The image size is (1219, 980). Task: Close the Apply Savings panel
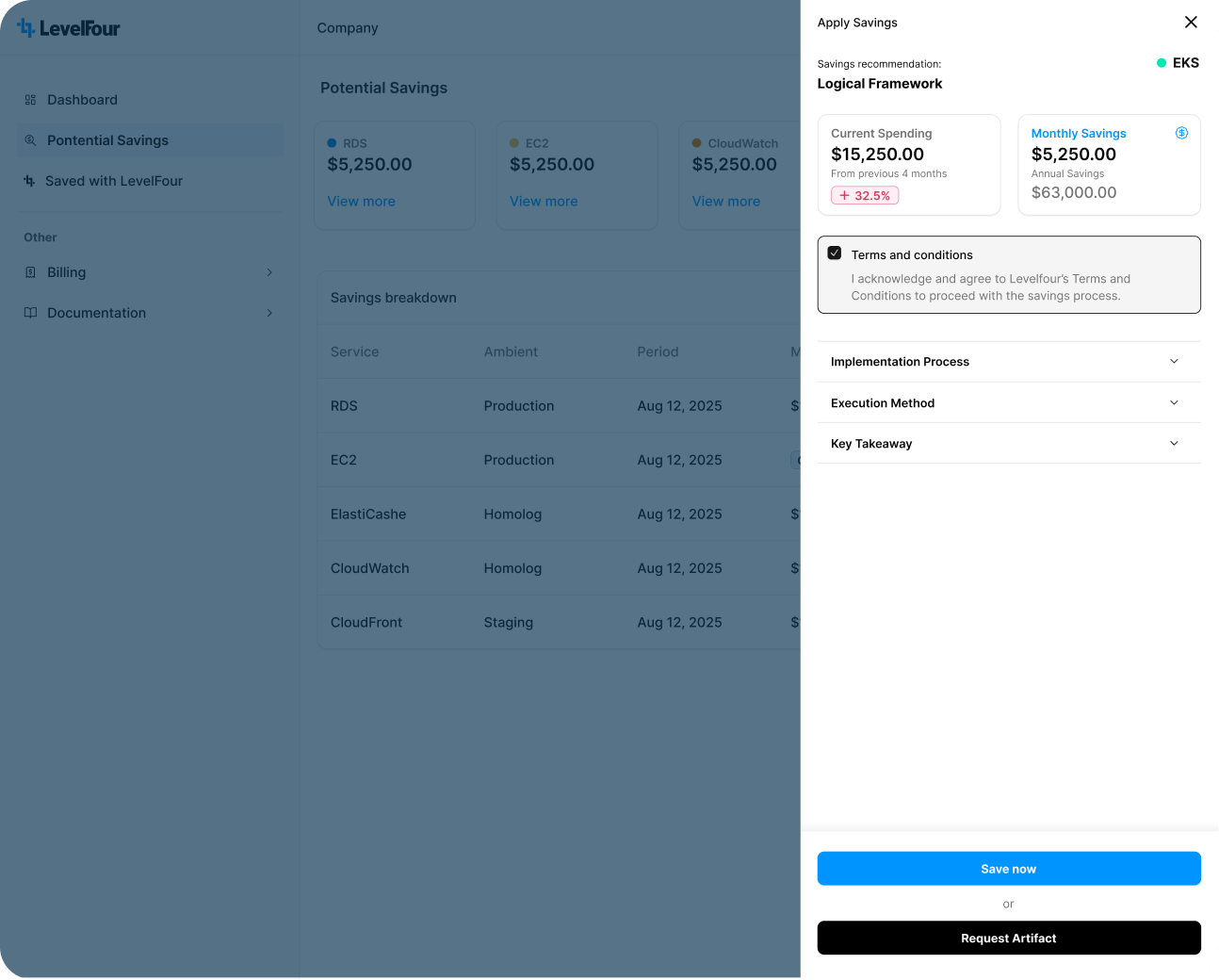point(1191,23)
